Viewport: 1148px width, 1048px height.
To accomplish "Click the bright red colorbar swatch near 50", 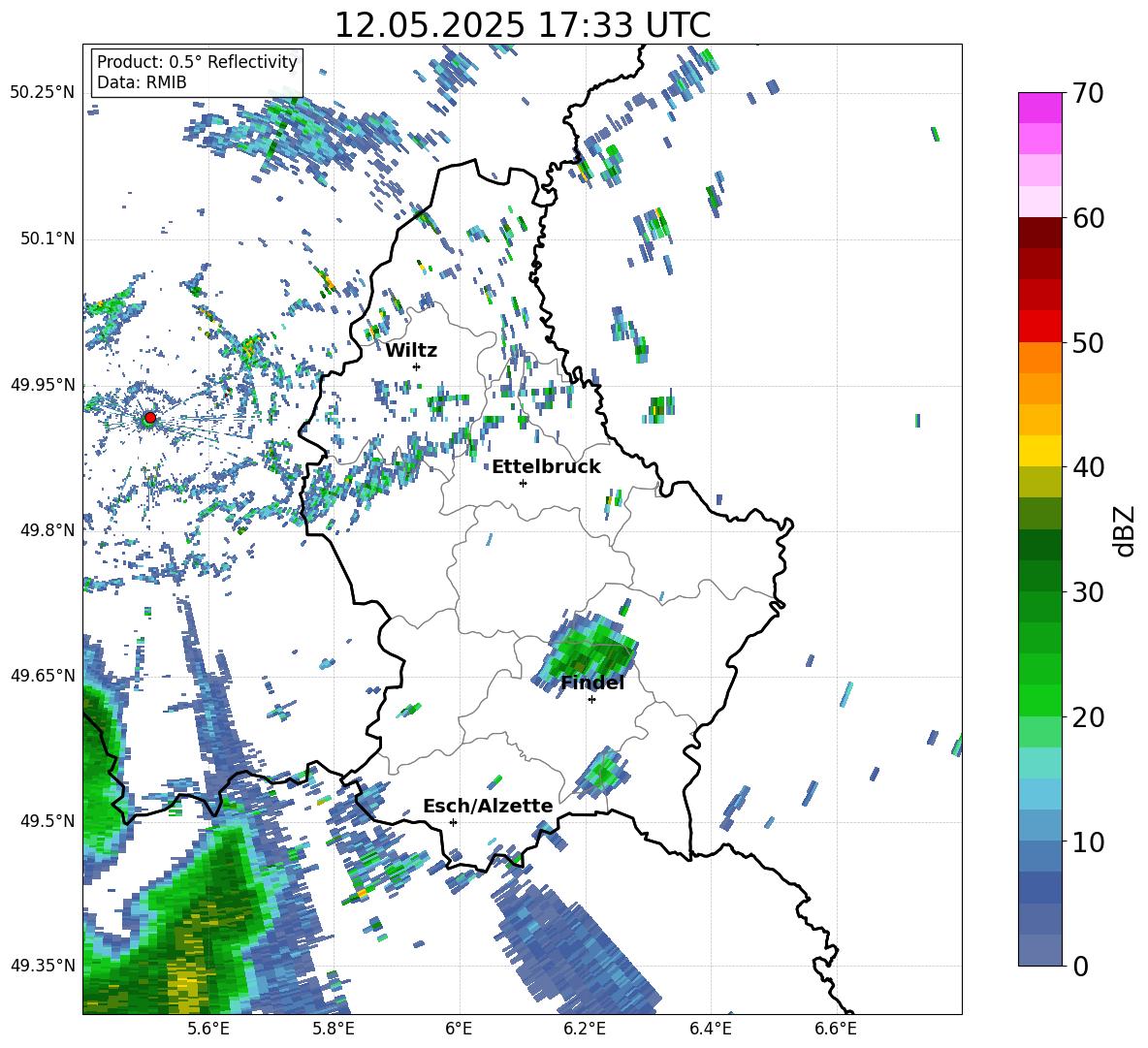I will (1039, 327).
